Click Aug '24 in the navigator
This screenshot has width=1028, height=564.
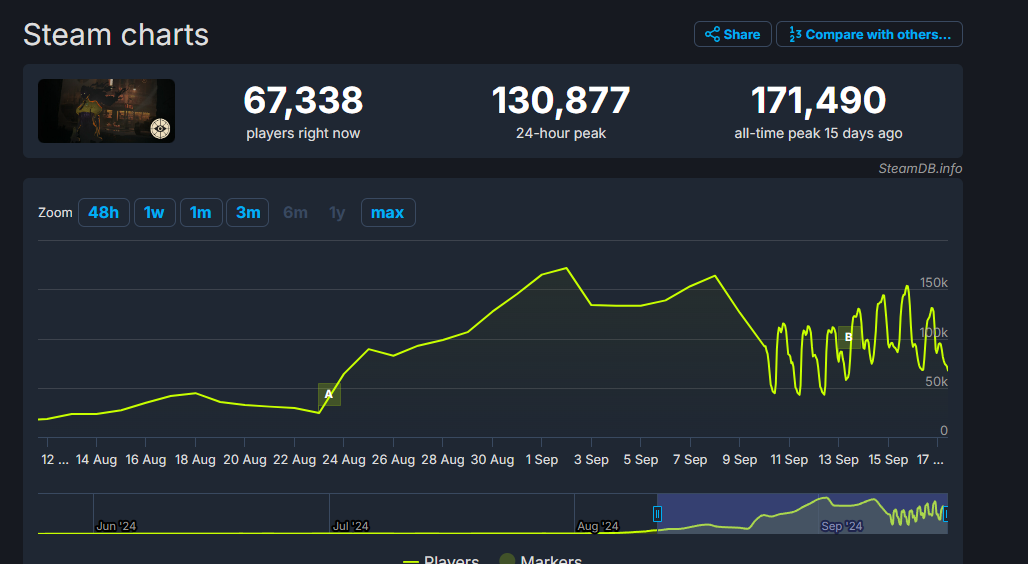(597, 526)
